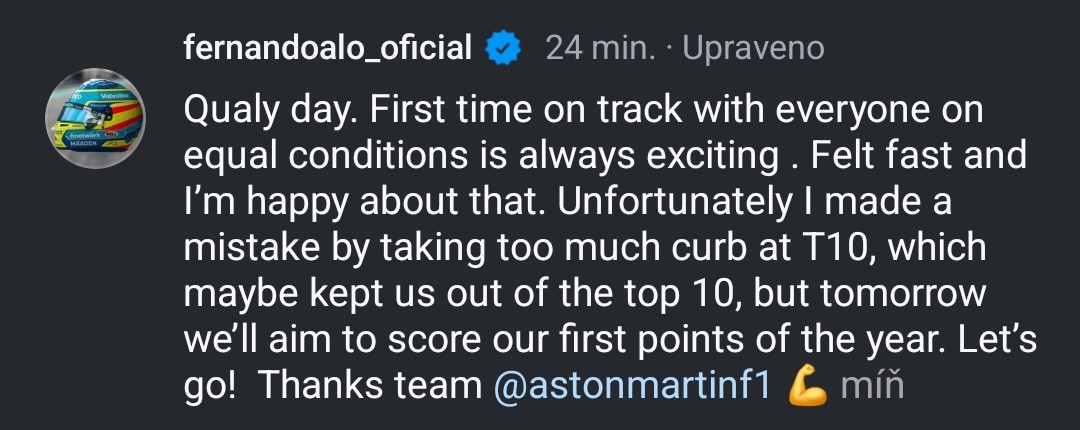1080x430 pixels.
Task: Open the helmet profile picture avatar
Action: click(95, 118)
